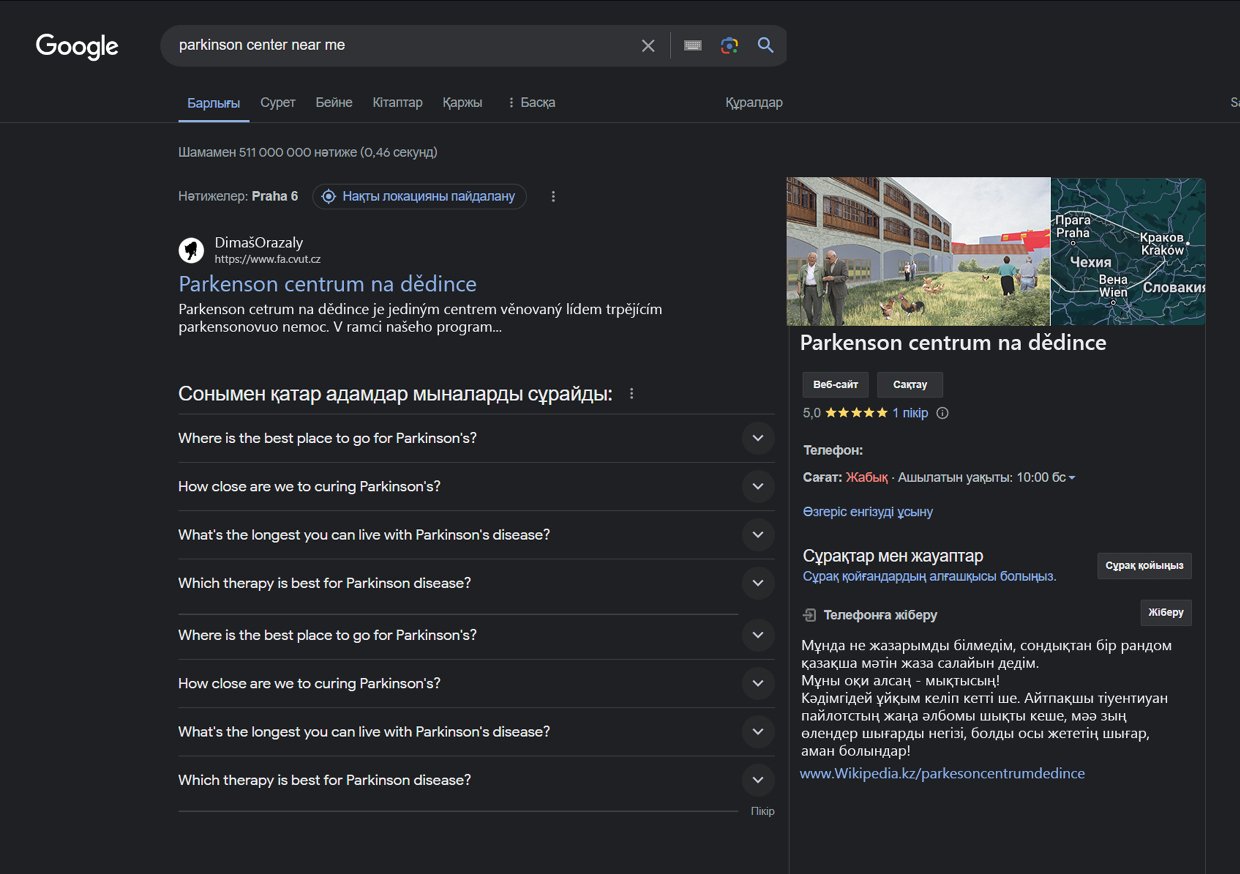Expand second Where is the best place question
Image resolution: width=1240 pixels, height=874 pixels.
[x=476, y=635]
